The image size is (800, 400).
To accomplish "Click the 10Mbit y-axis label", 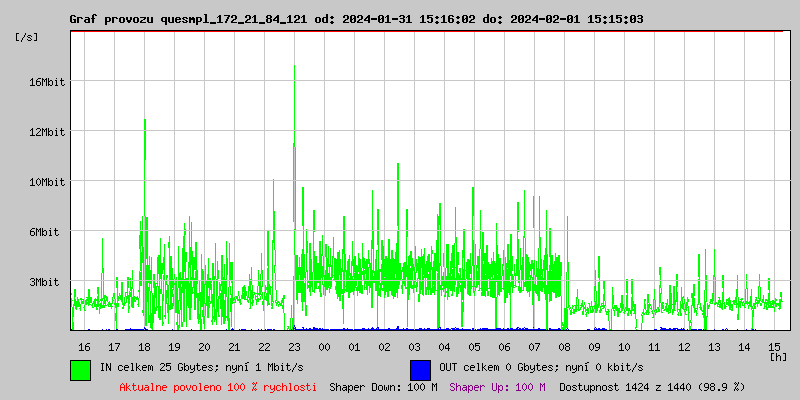I will pos(46,182).
